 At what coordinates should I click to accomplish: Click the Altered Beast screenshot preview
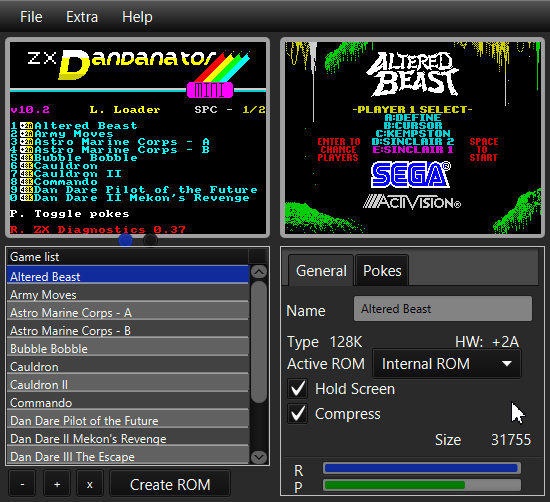[x=413, y=138]
